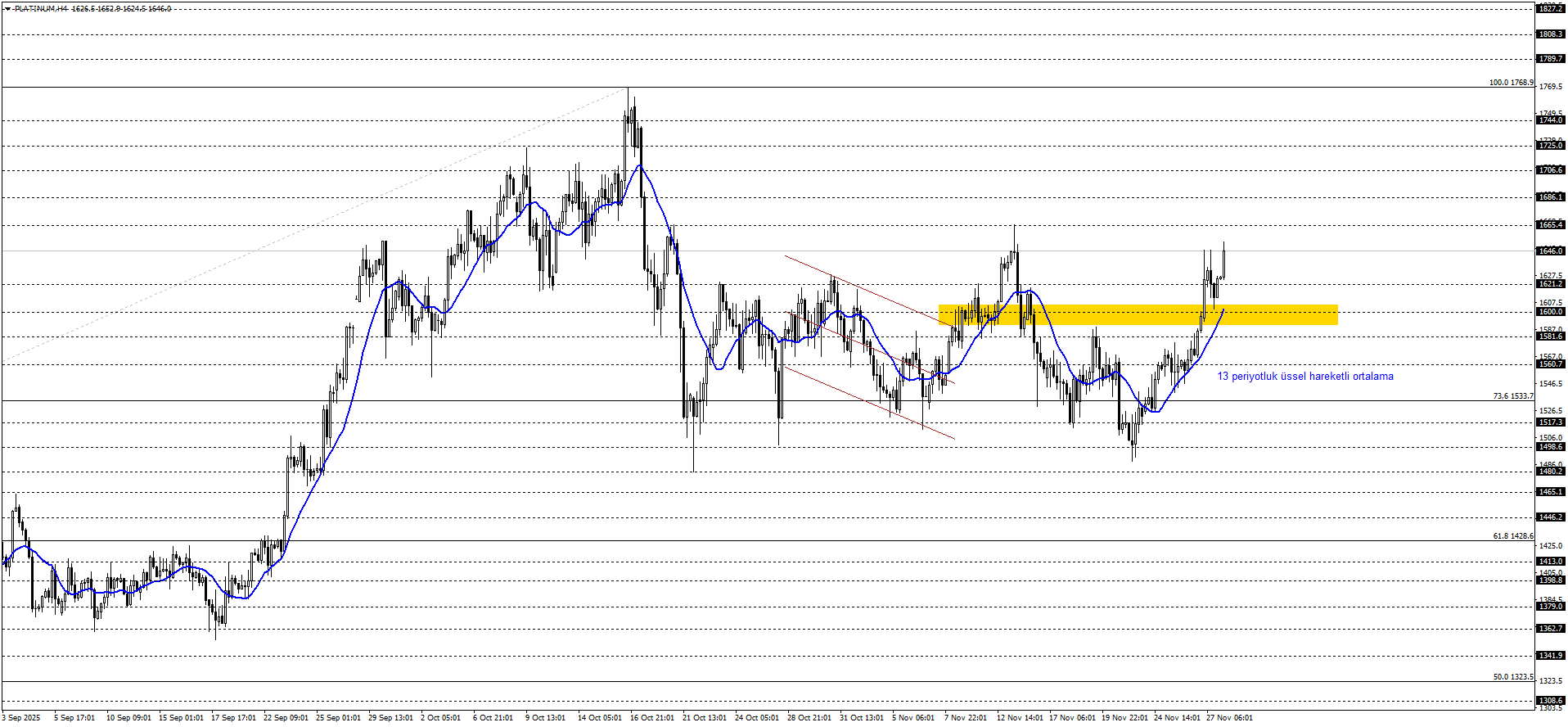The image size is (1568, 727).
Task: Click the 1827.2 price level tag
Action: click(1551, 8)
